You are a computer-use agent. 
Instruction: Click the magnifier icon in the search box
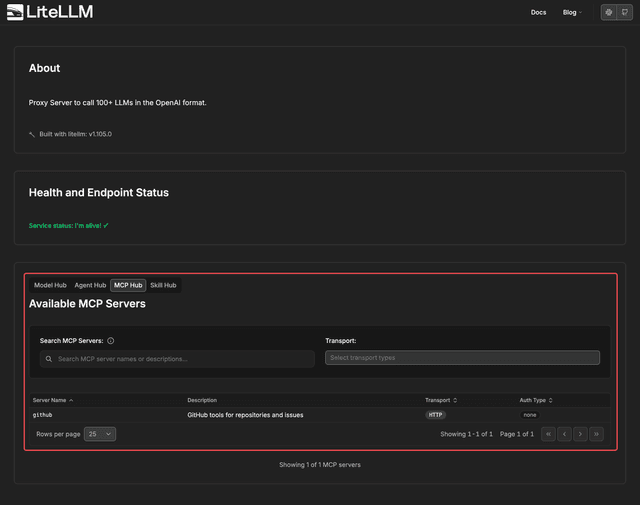coord(49,359)
